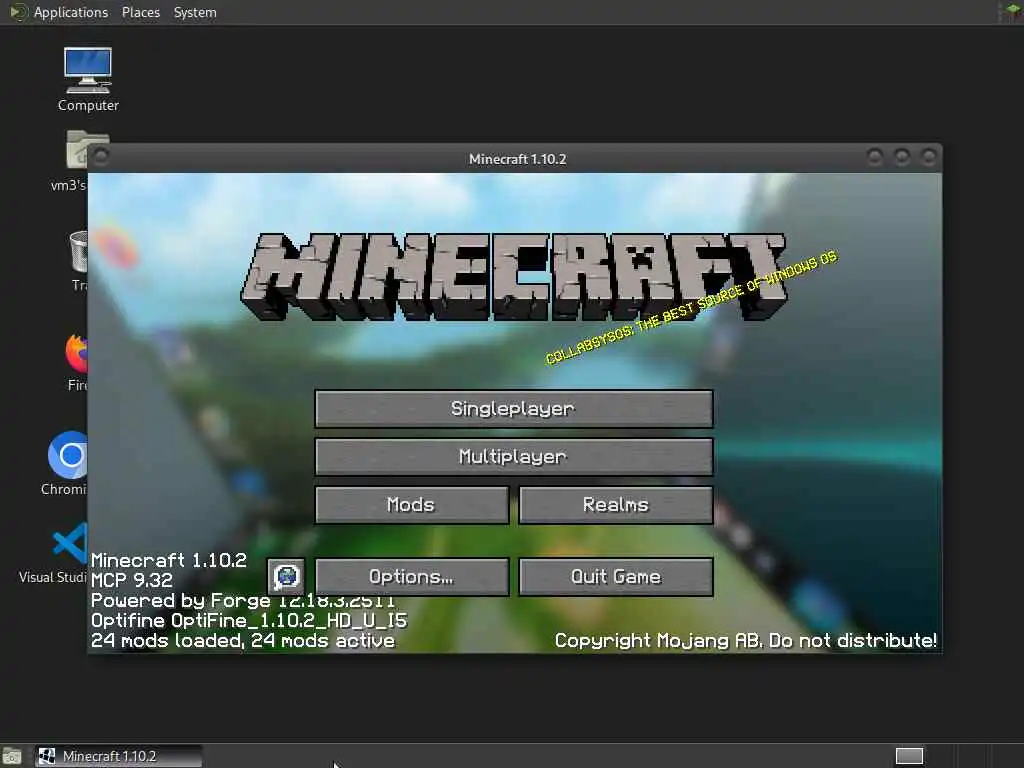The width and height of the screenshot is (1024, 768).
Task: Minimize the Minecraft window
Action: 875,157
